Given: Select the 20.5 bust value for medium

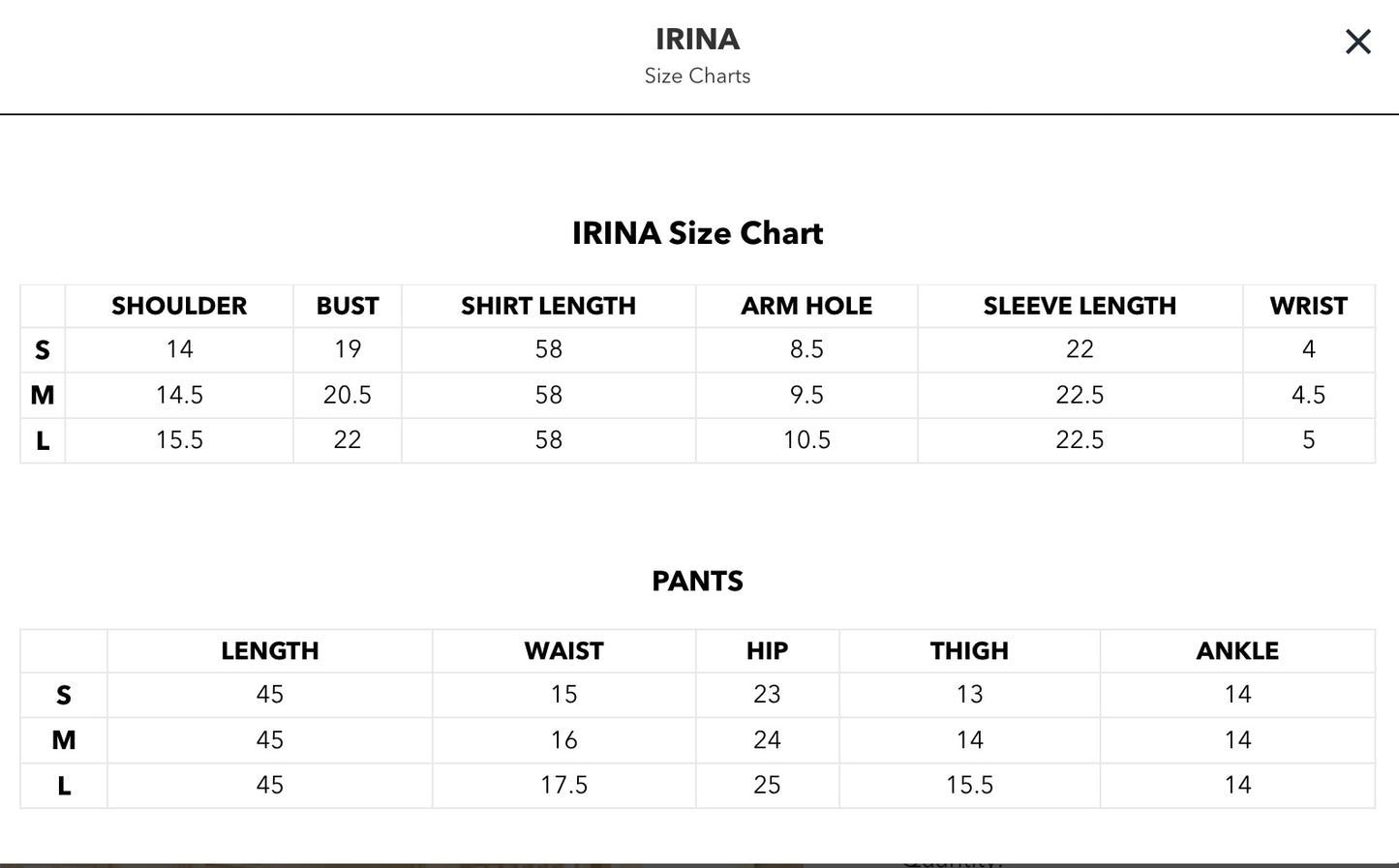Looking at the screenshot, I should tap(348, 395).
